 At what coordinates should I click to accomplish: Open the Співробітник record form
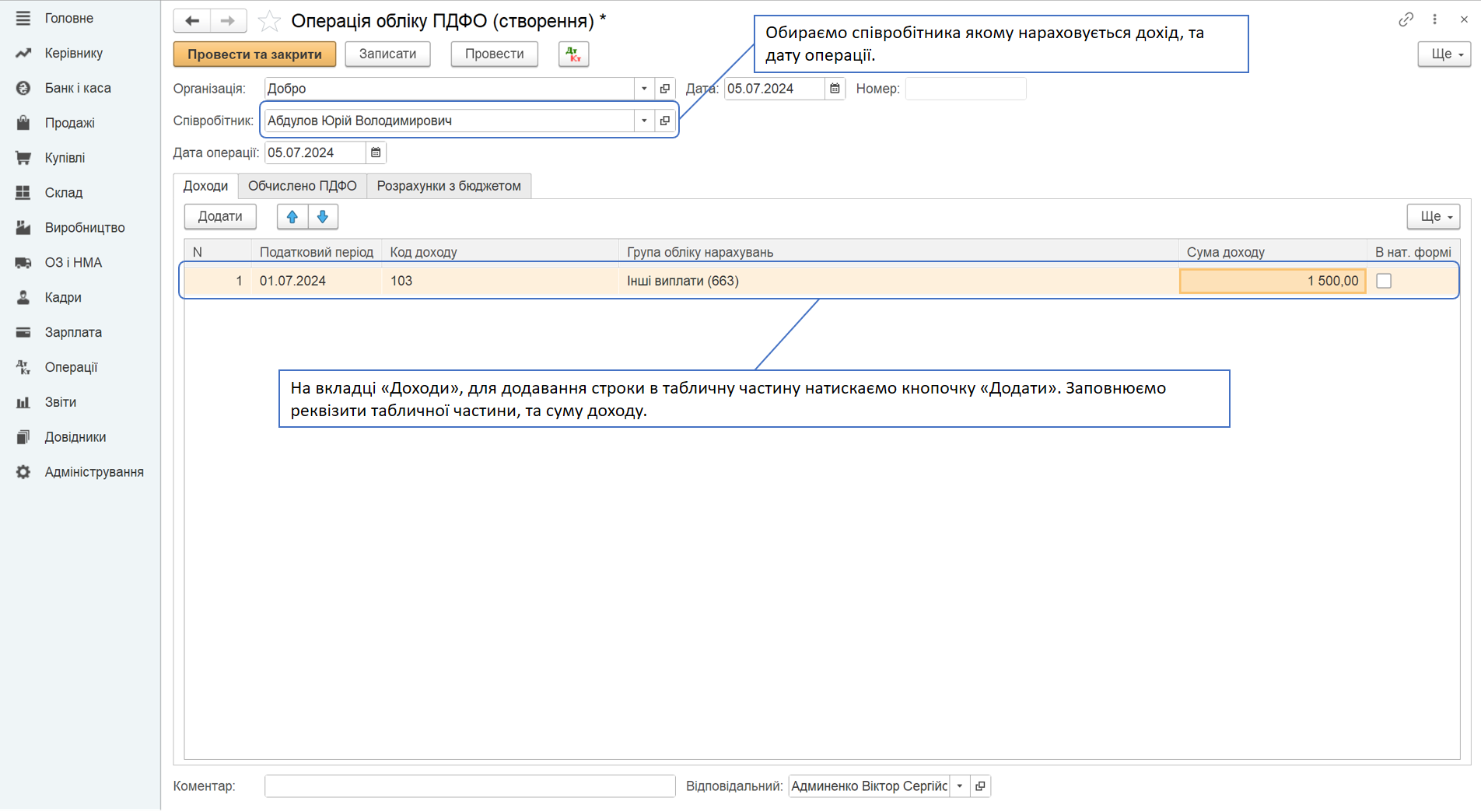pos(665,121)
